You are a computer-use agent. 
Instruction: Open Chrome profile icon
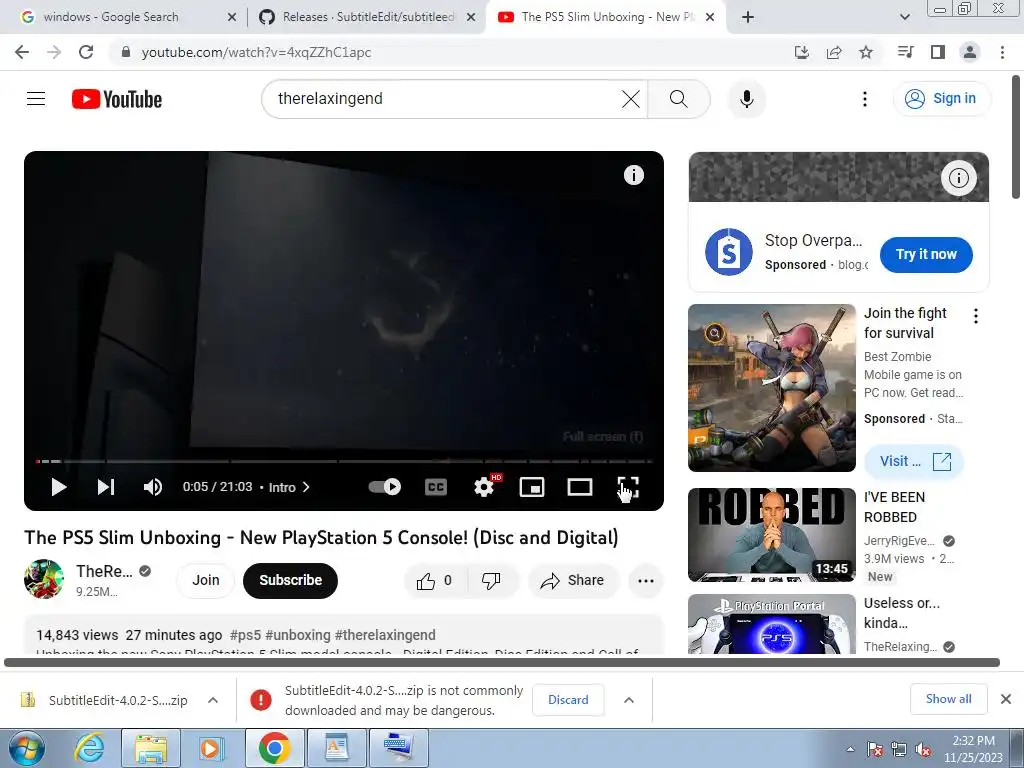coord(970,52)
